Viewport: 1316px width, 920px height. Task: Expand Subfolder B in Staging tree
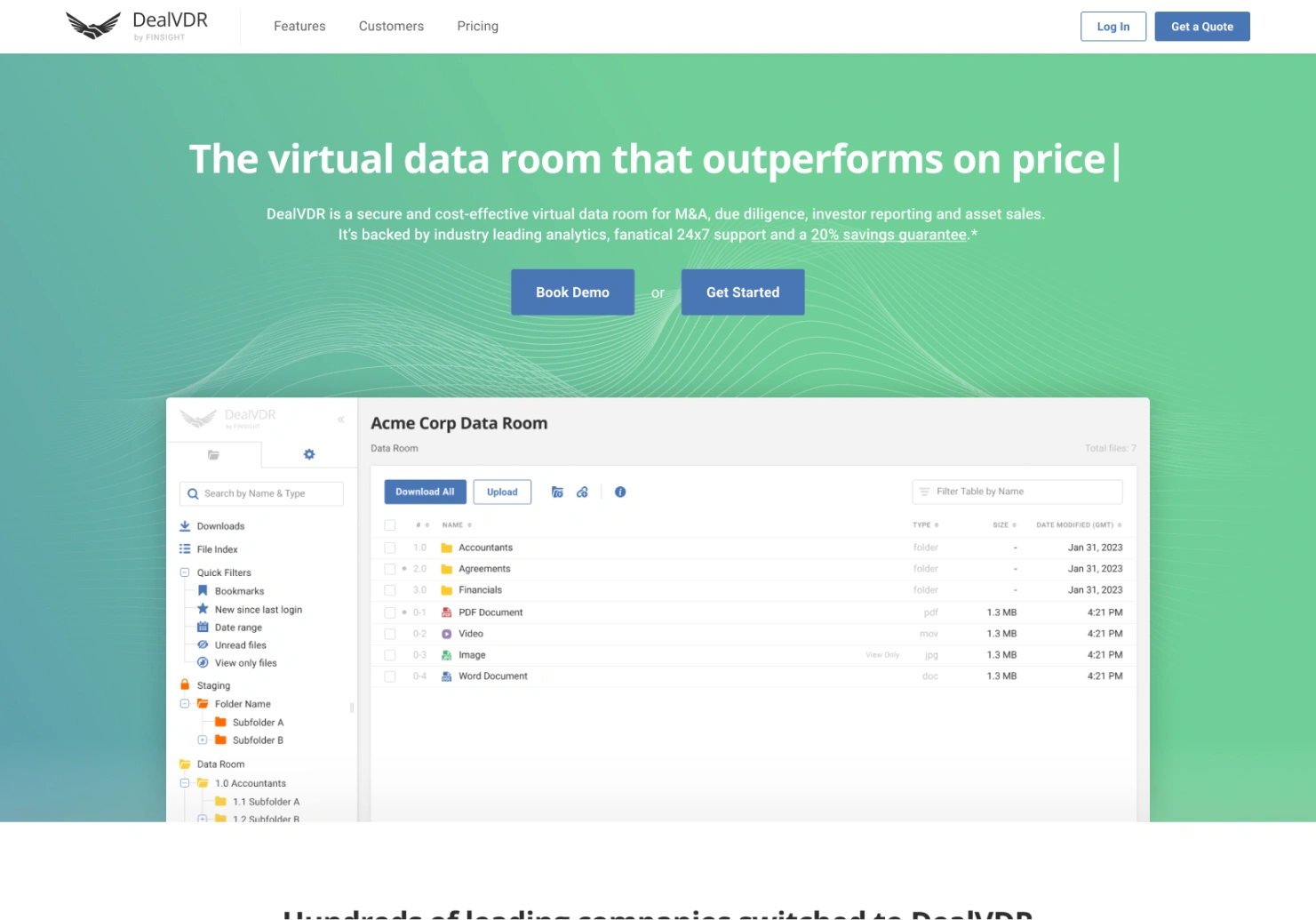point(203,740)
